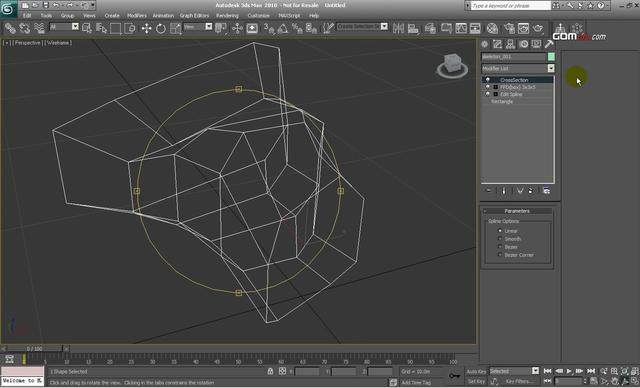Activate the Select and Move tool
The width and height of the screenshot is (640, 388).
pyautogui.click(x=146, y=28)
